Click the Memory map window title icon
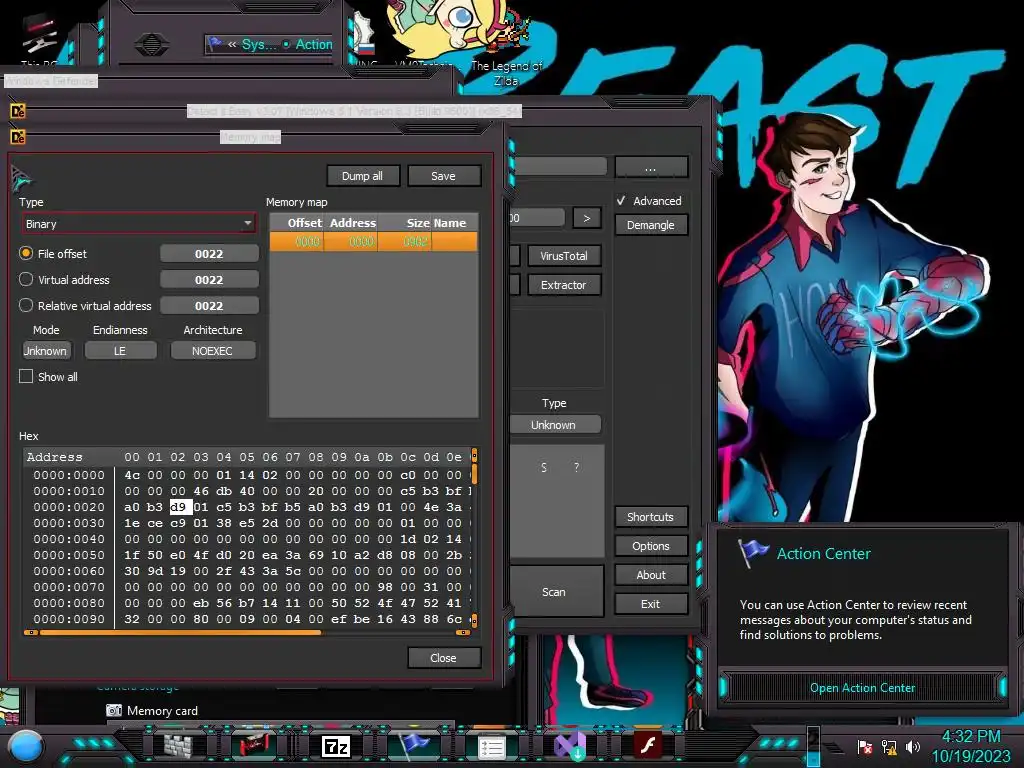This screenshot has height=768, width=1024. tap(18, 137)
